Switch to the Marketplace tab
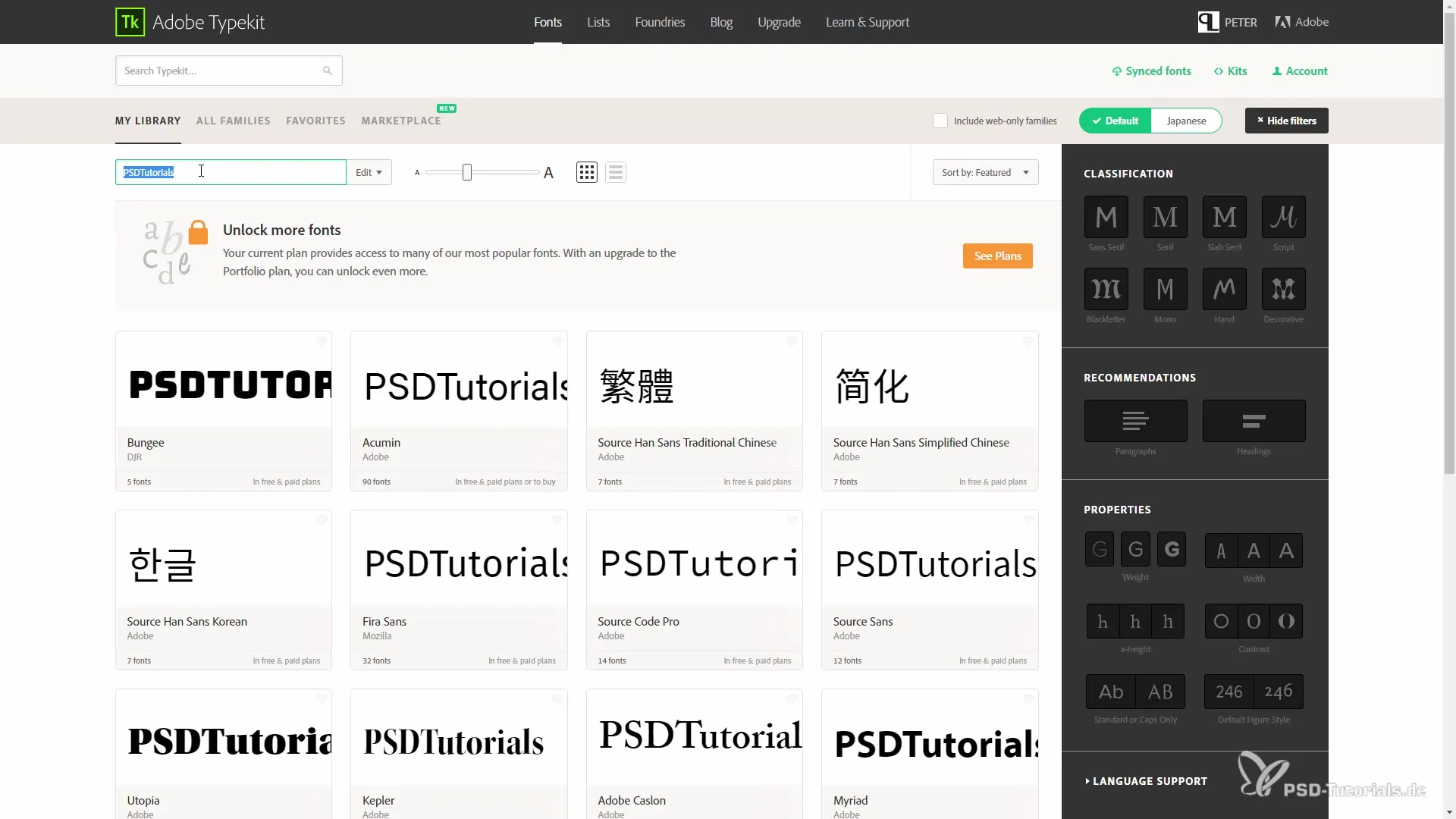The height and width of the screenshot is (819, 1456). coord(401,121)
